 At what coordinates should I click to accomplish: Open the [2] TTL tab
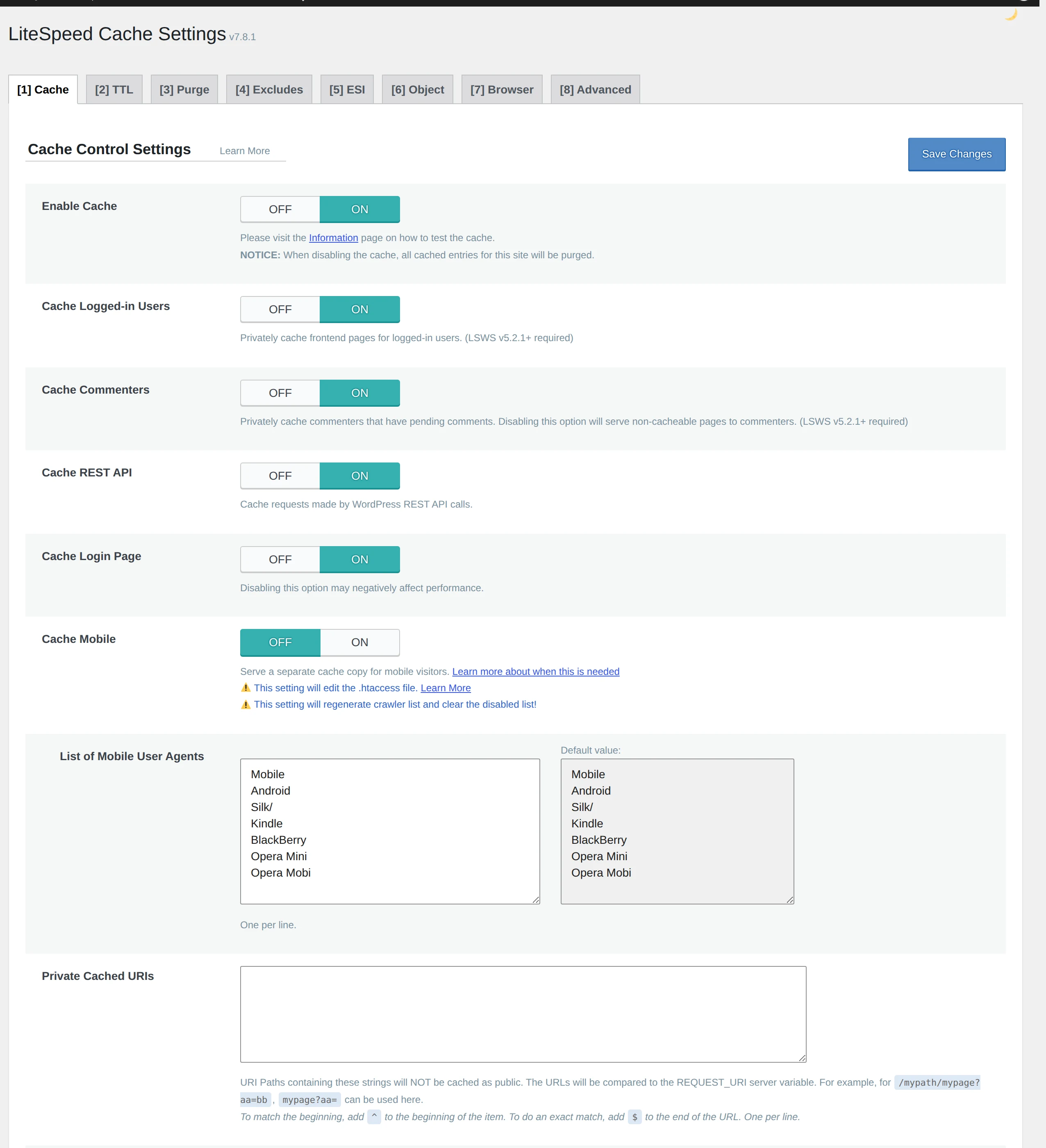pyautogui.click(x=114, y=89)
